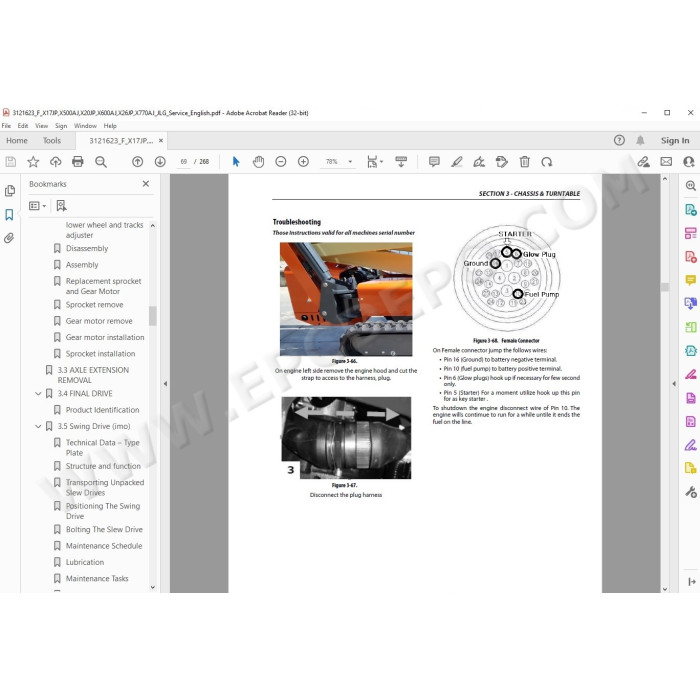700x700 pixels.
Task: Zoom out with minus button
Action: tap(281, 162)
